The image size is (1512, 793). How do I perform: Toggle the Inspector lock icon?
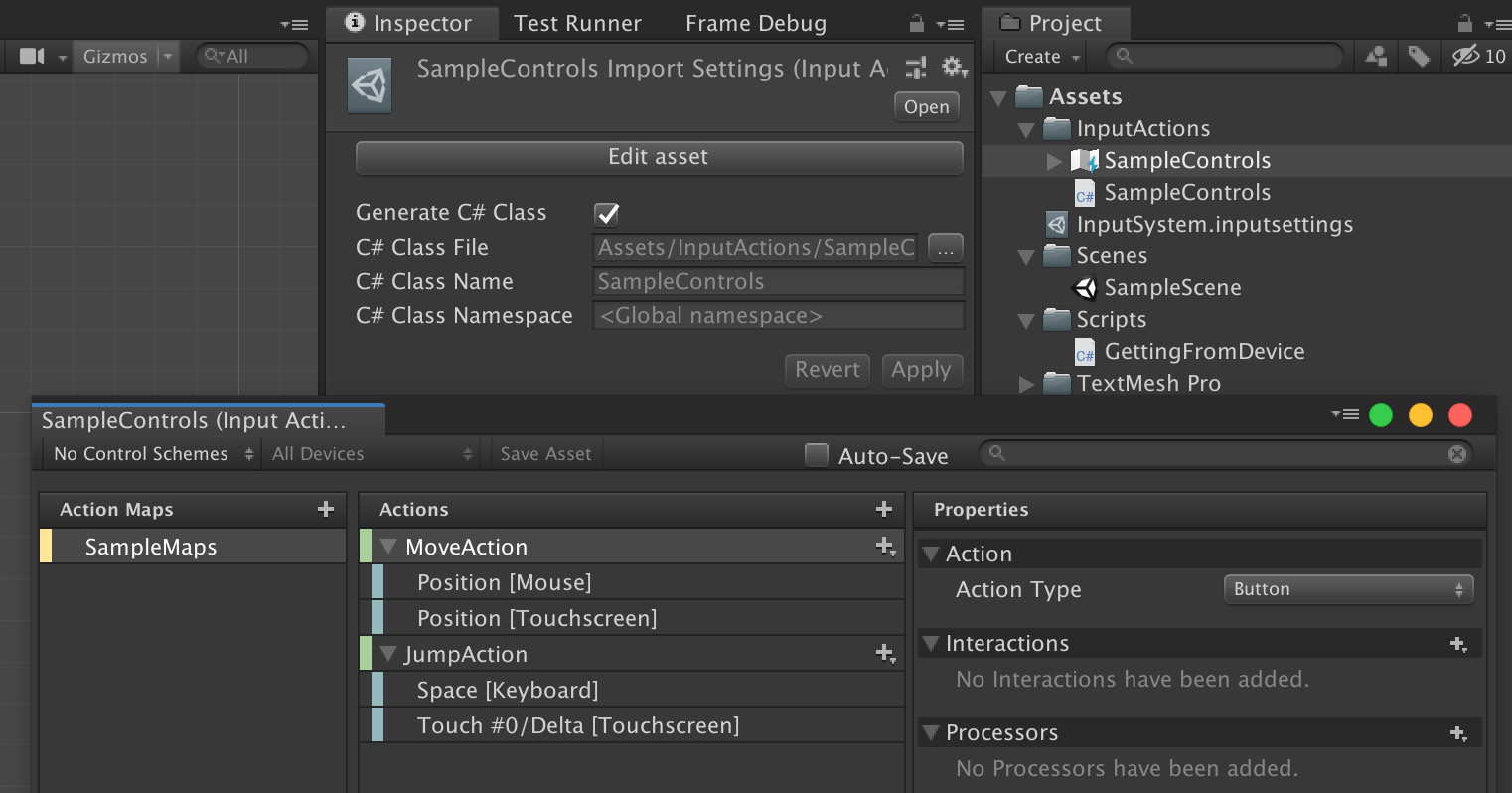pyautogui.click(x=916, y=24)
